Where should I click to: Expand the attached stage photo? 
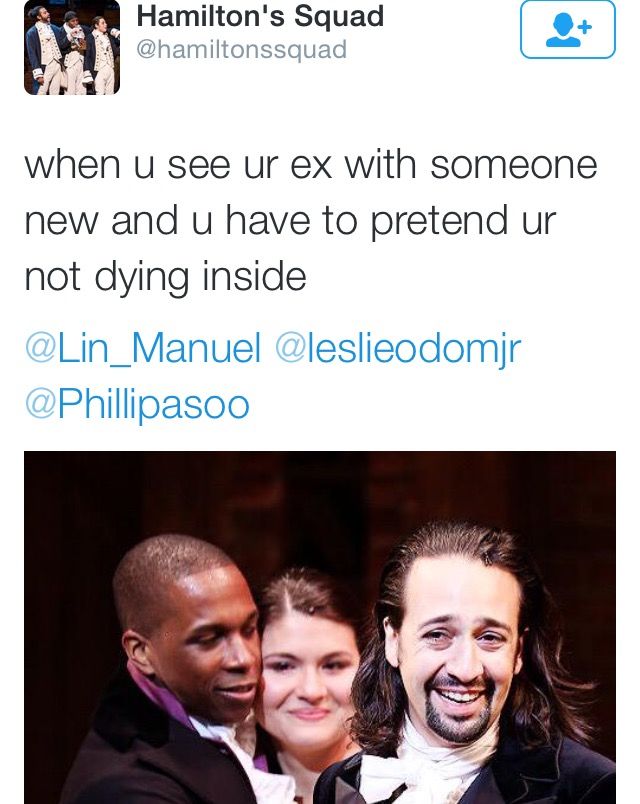(320, 628)
